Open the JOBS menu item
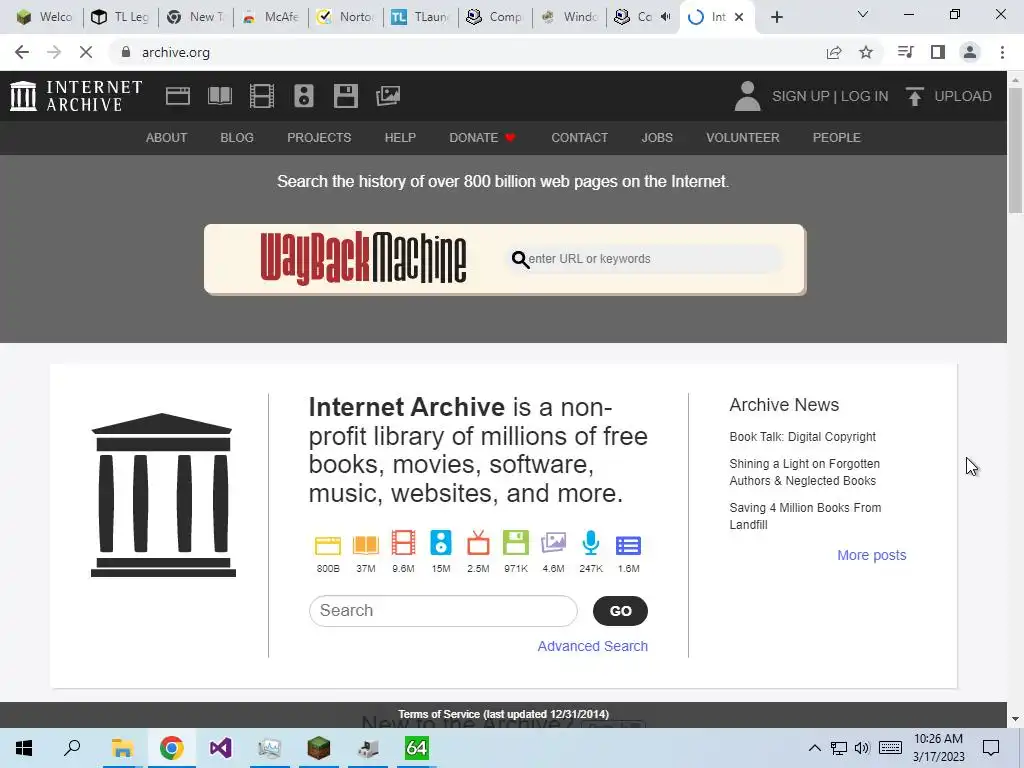The image size is (1024, 768). click(657, 138)
